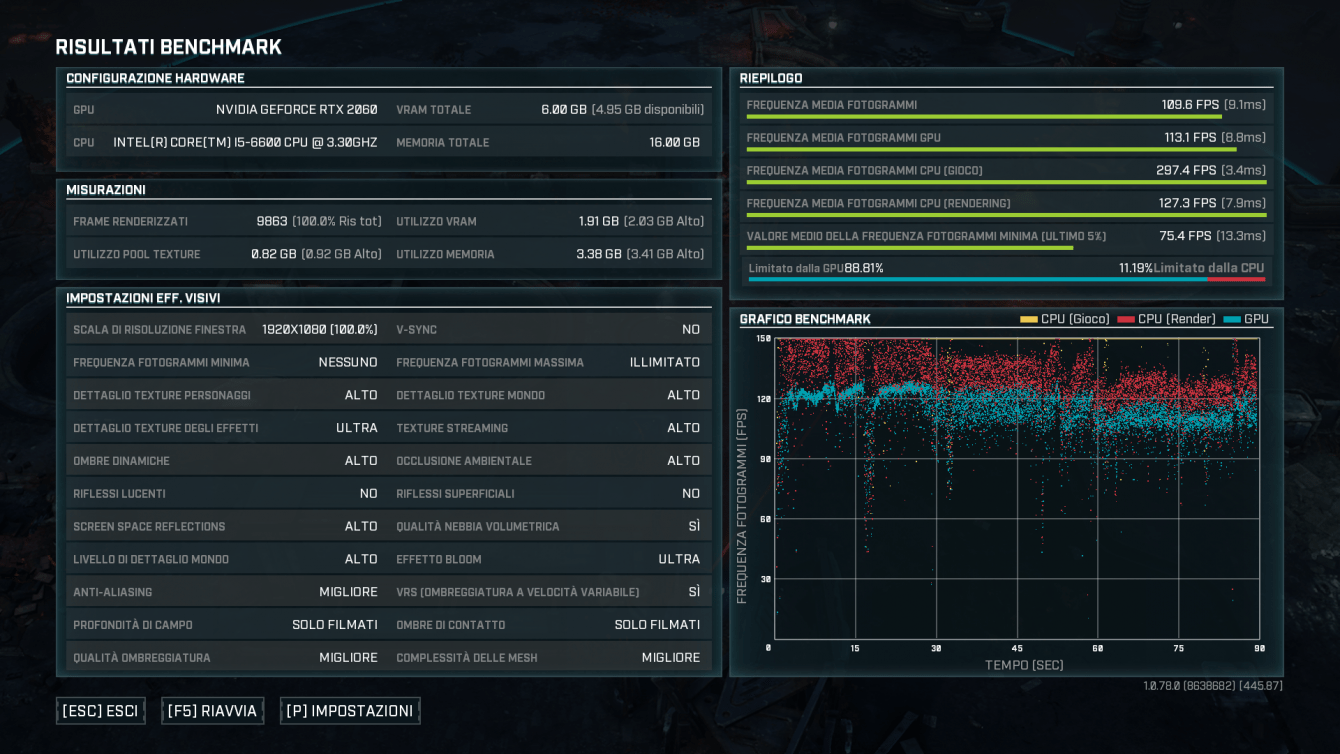Click the "1.91 GB" utilizzo VRAM value
Screen dimensions: 1340x754
[599, 222]
